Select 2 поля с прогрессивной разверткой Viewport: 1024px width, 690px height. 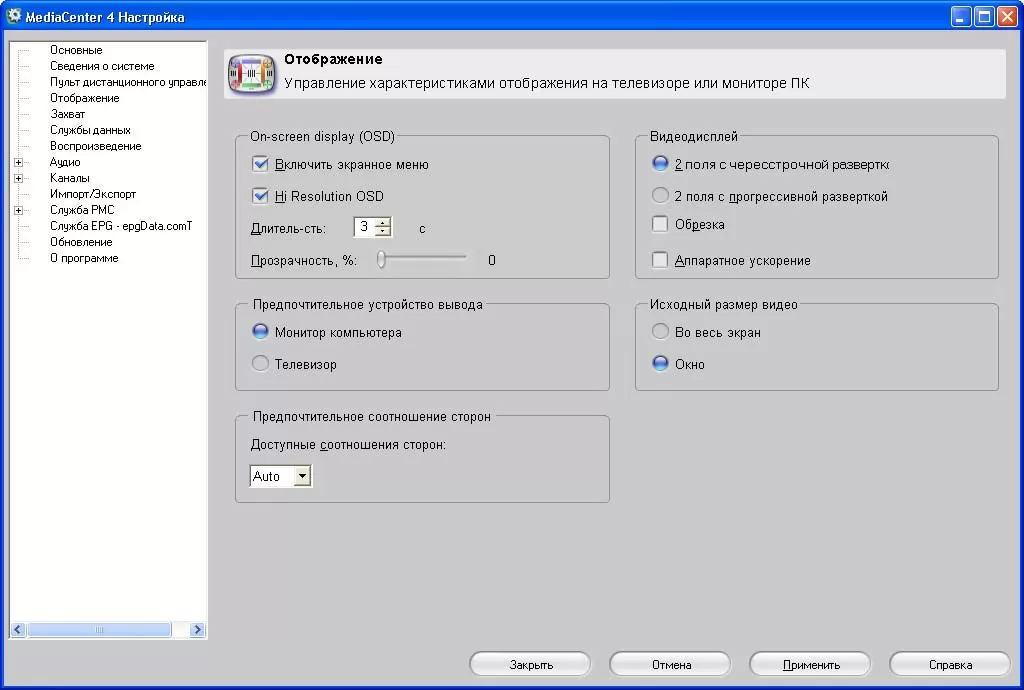[x=660, y=197]
